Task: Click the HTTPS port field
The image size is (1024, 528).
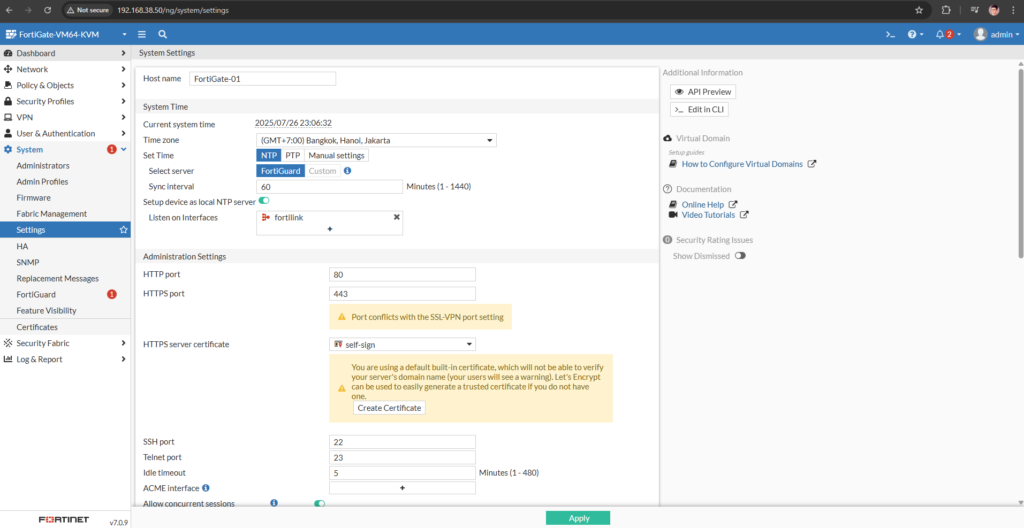Action: coord(402,294)
